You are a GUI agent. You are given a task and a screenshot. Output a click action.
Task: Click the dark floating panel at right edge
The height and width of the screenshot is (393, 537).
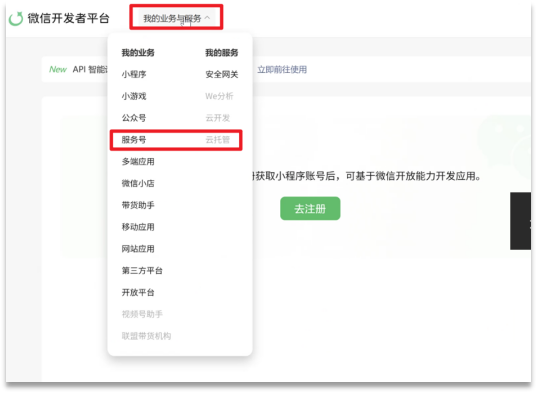coord(521,221)
